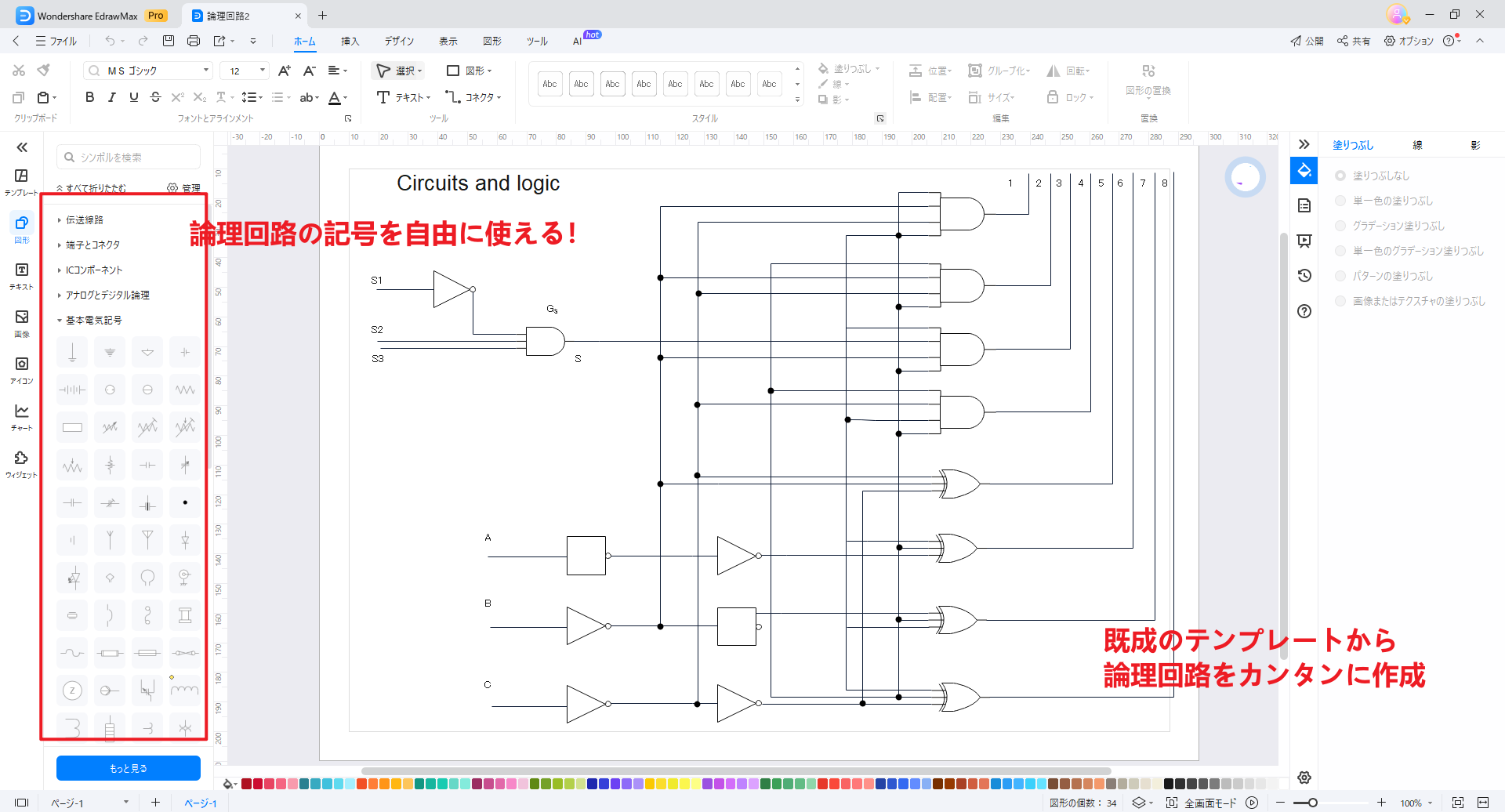Apply strikethrough to text
Viewport: 1505px width, 812px height.
click(155, 97)
